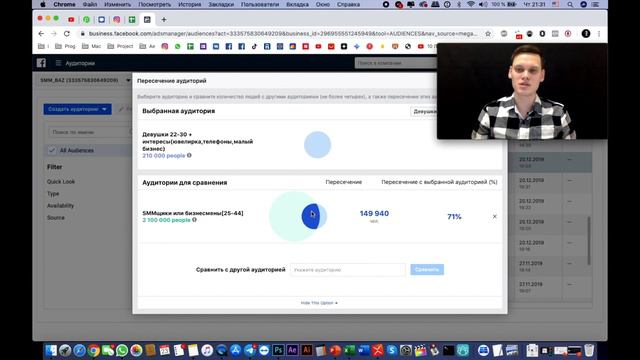Expand the Type filter
The width and height of the screenshot is (640, 360).
53,193
